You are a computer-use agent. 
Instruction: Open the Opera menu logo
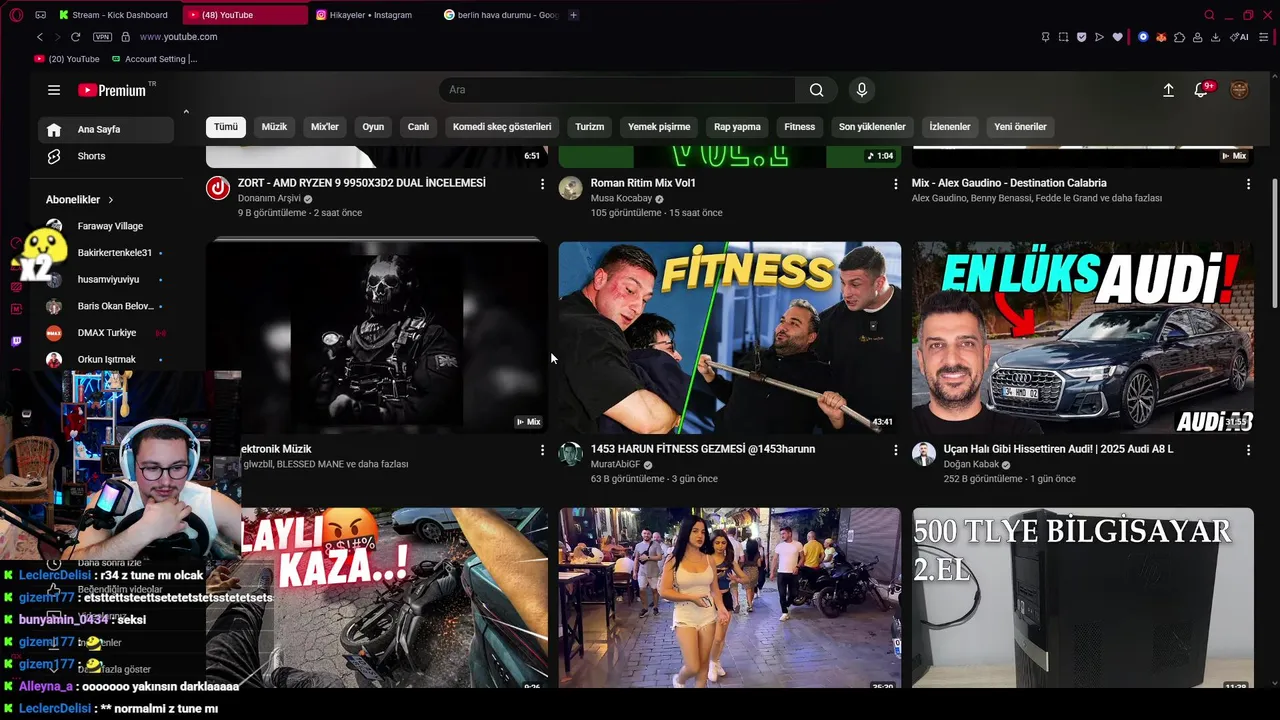click(16, 15)
